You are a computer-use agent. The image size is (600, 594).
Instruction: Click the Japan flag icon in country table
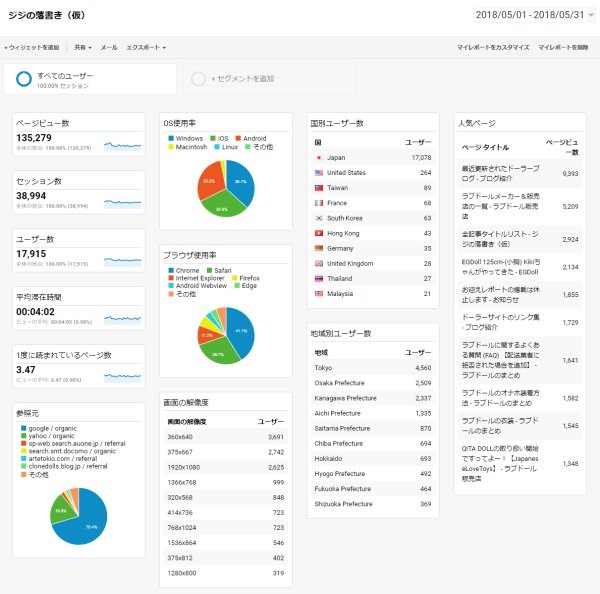coord(319,158)
